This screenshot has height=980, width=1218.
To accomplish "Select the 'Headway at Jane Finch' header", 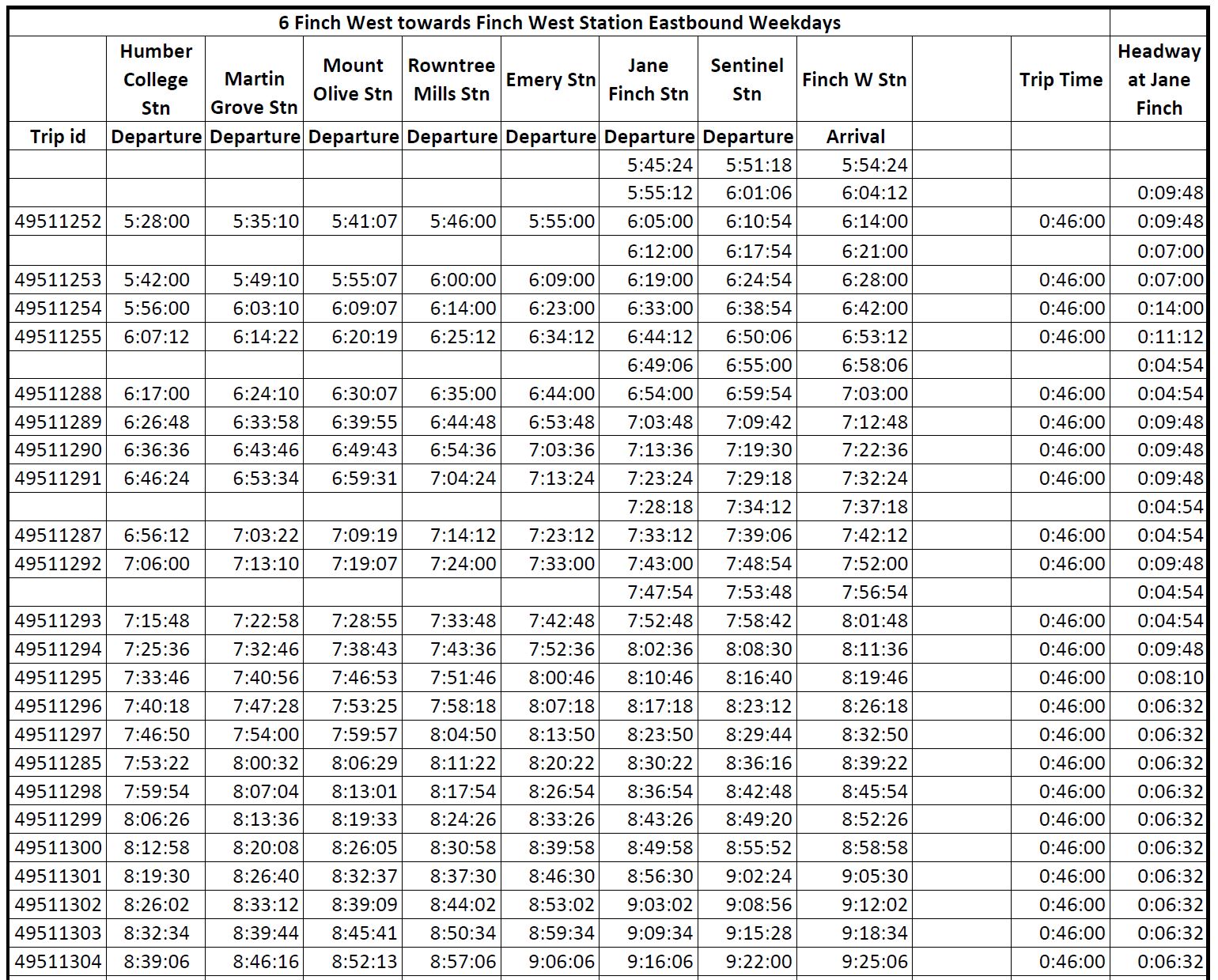I will (x=1158, y=79).
